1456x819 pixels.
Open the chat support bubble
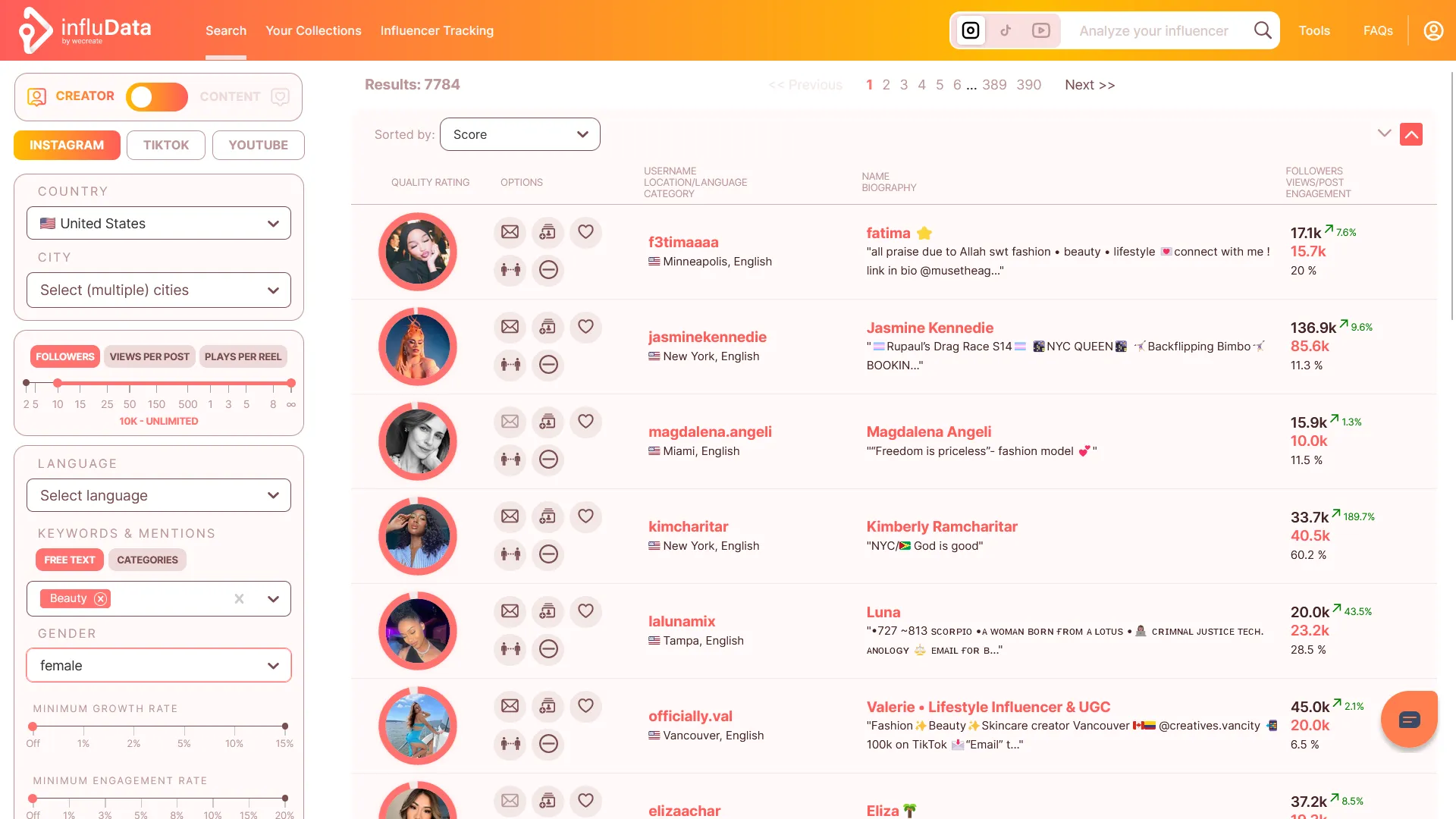pos(1409,719)
